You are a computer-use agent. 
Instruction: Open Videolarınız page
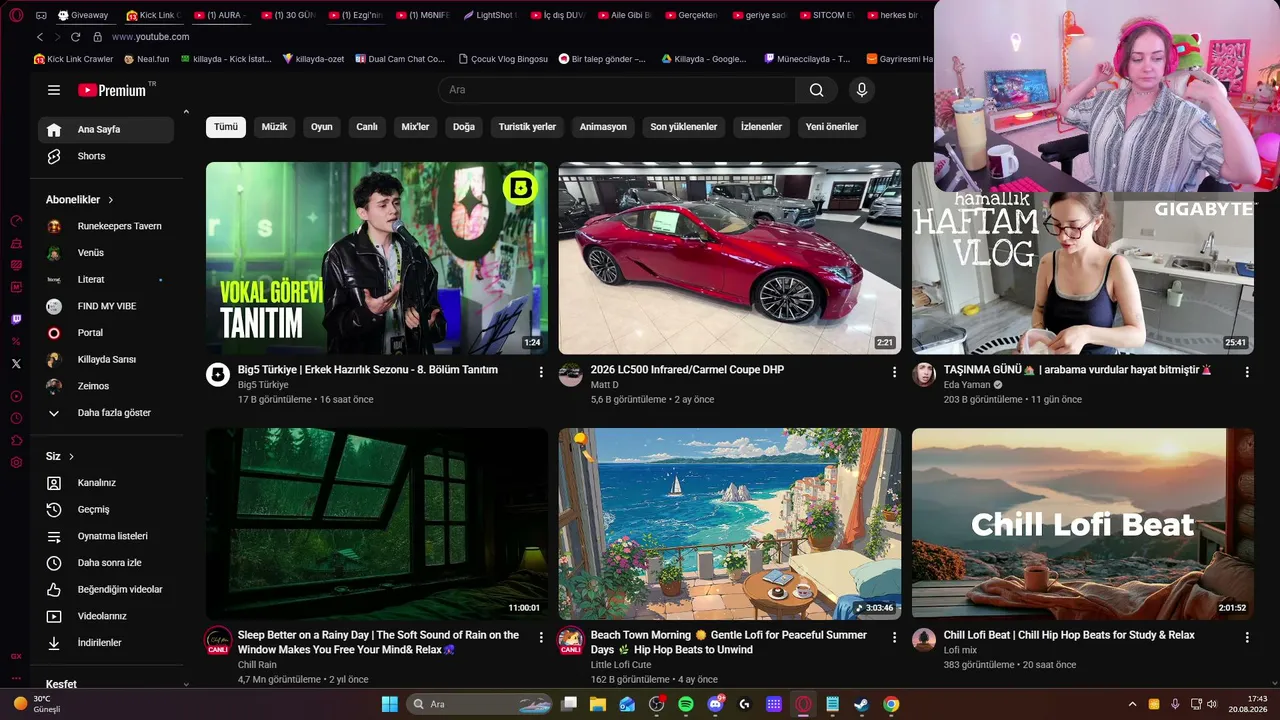tap(106, 616)
